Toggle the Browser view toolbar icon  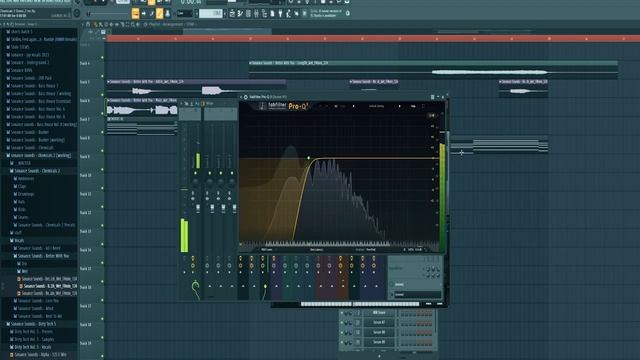[264, 13]
